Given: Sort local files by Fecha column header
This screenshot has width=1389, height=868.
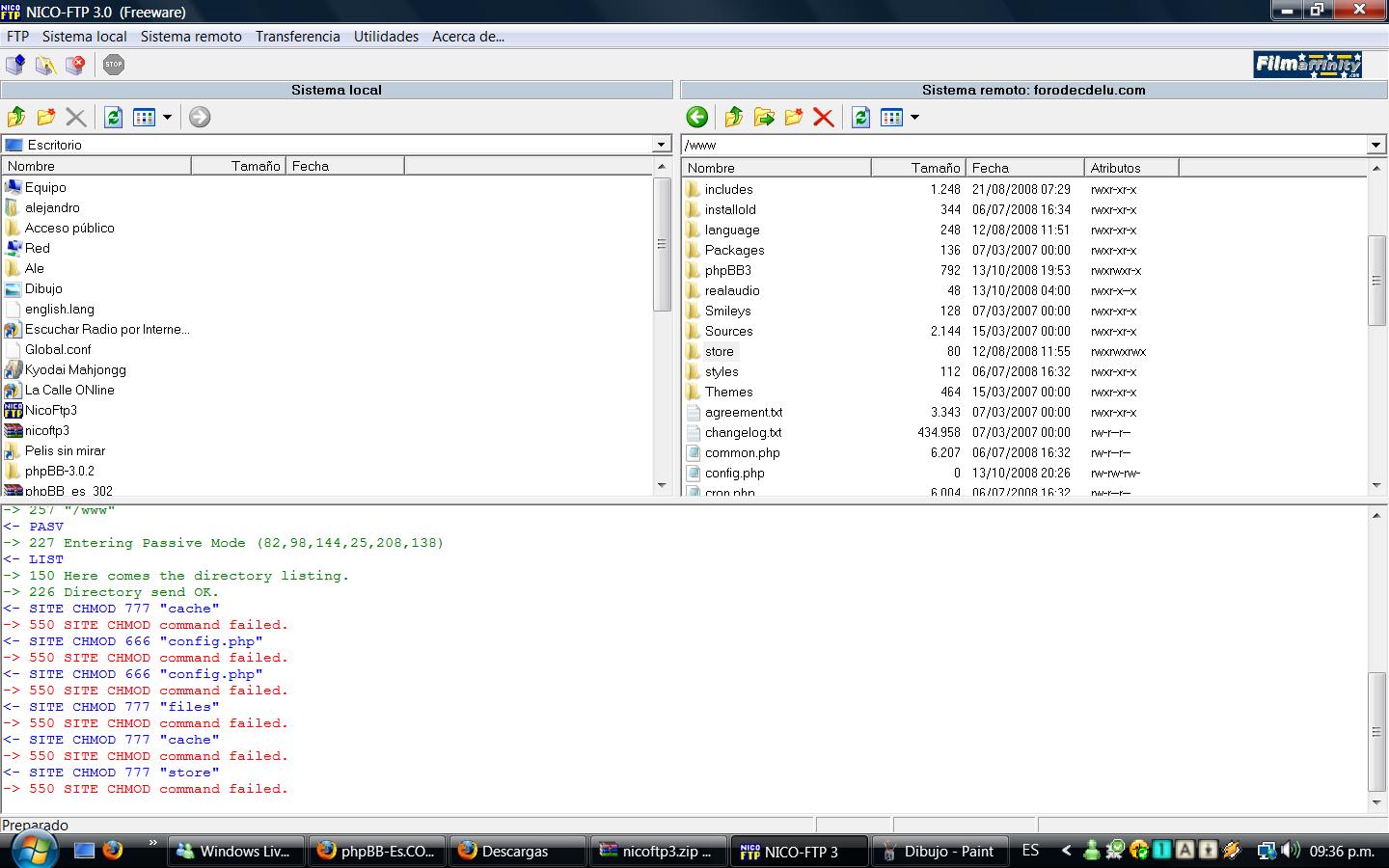Looking at the screenshot, I should click(x=344, y=166).
